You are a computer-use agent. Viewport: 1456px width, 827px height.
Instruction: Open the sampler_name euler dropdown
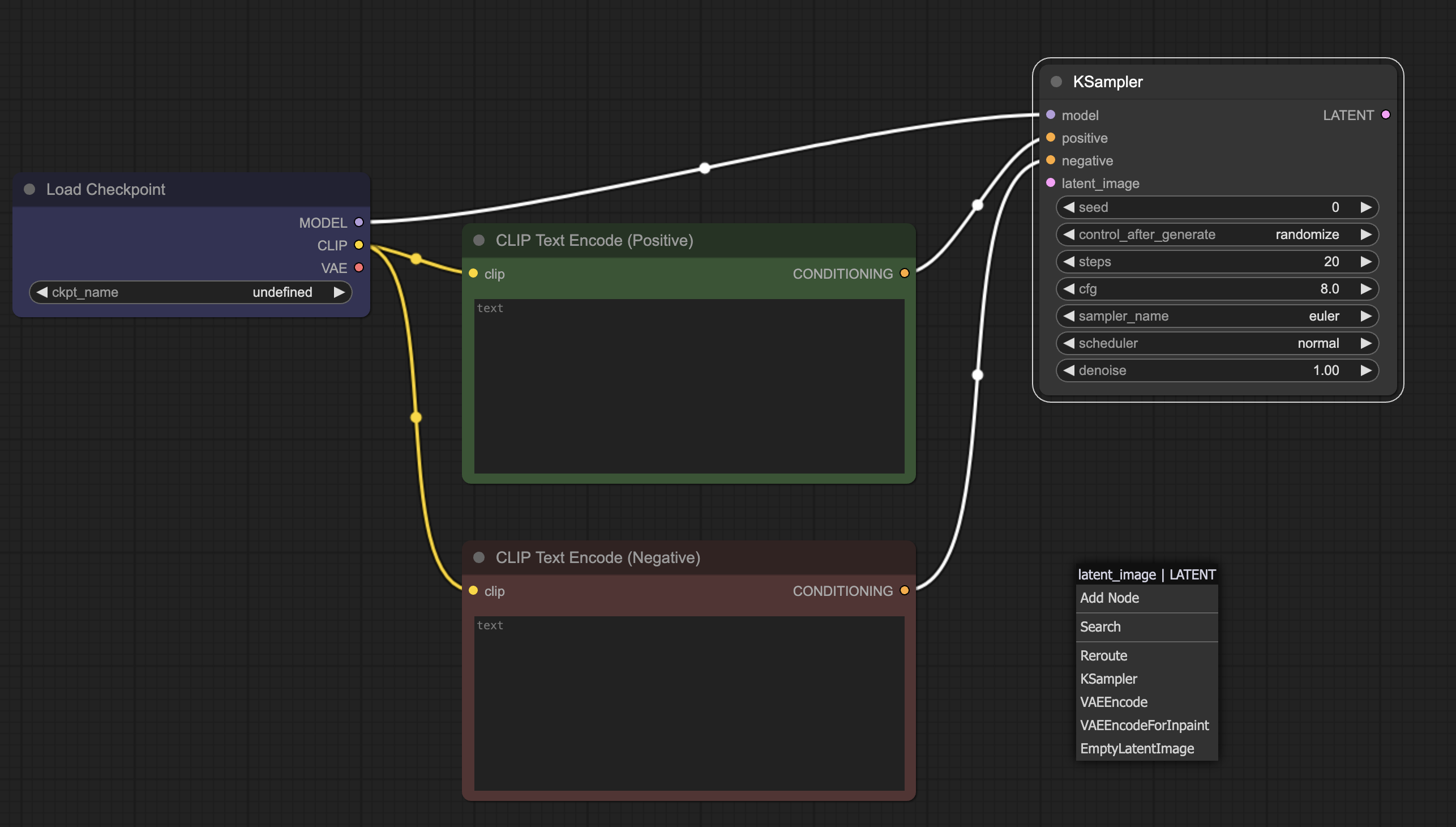click(1217, 316)
